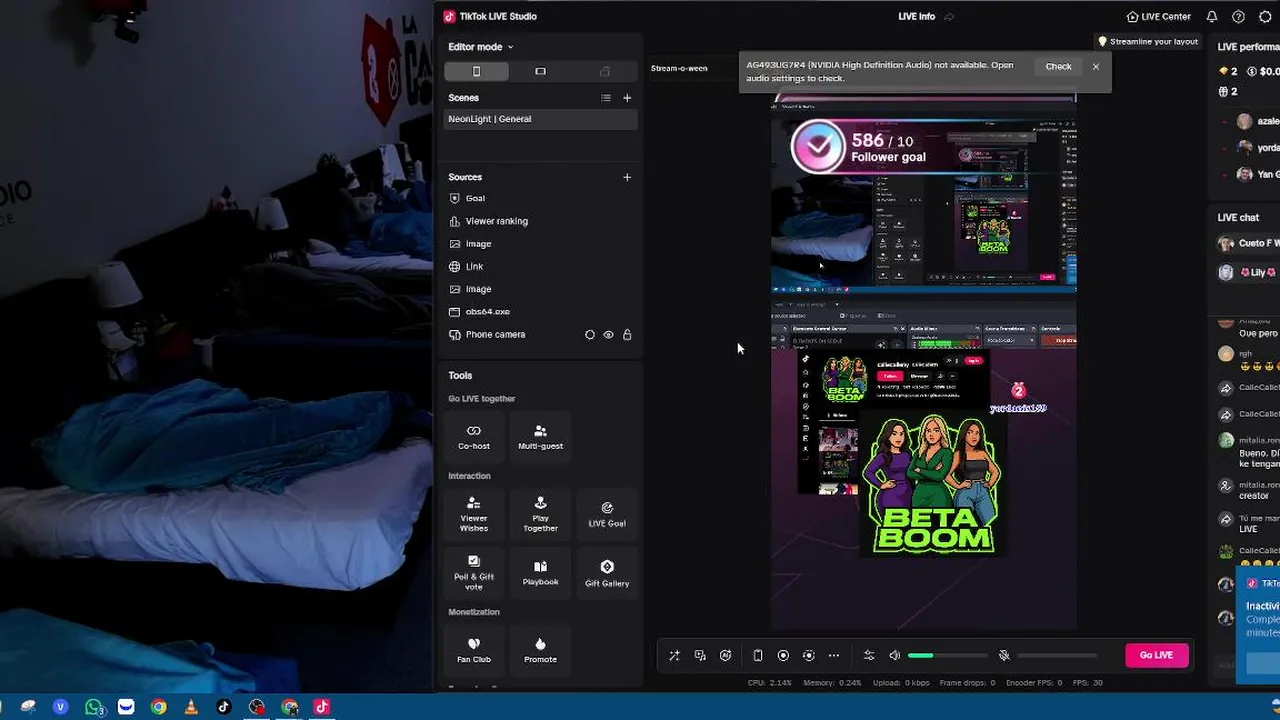1280x720 pixels.
Task: Select the BETA BOOM logo in preview
Action: tap(932, 483)
